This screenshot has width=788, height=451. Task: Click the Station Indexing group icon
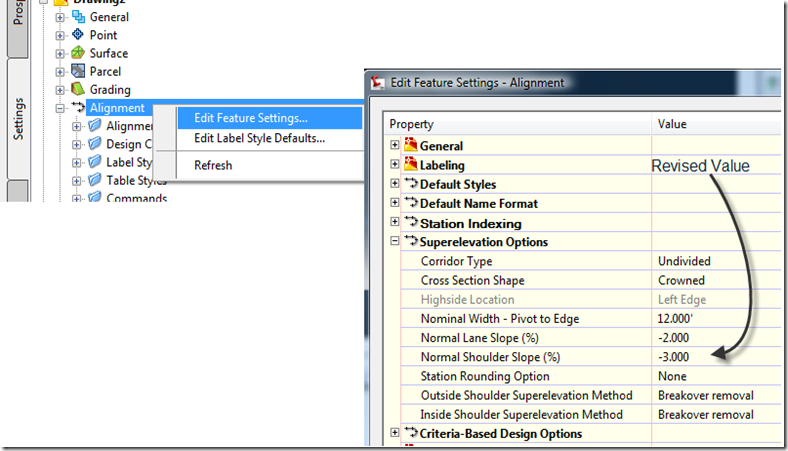click(411, 222)
